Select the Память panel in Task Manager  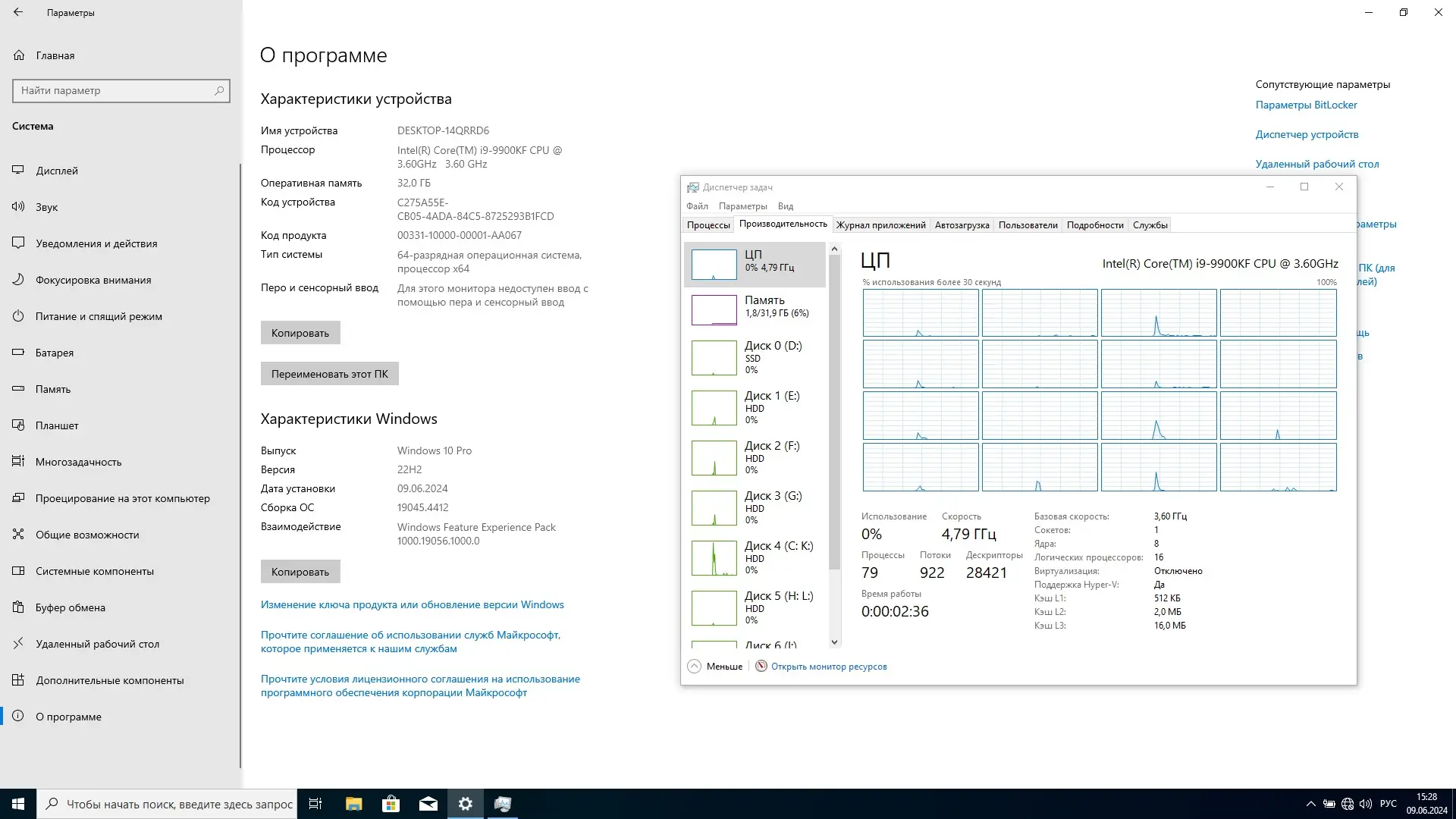click(755, 309)
